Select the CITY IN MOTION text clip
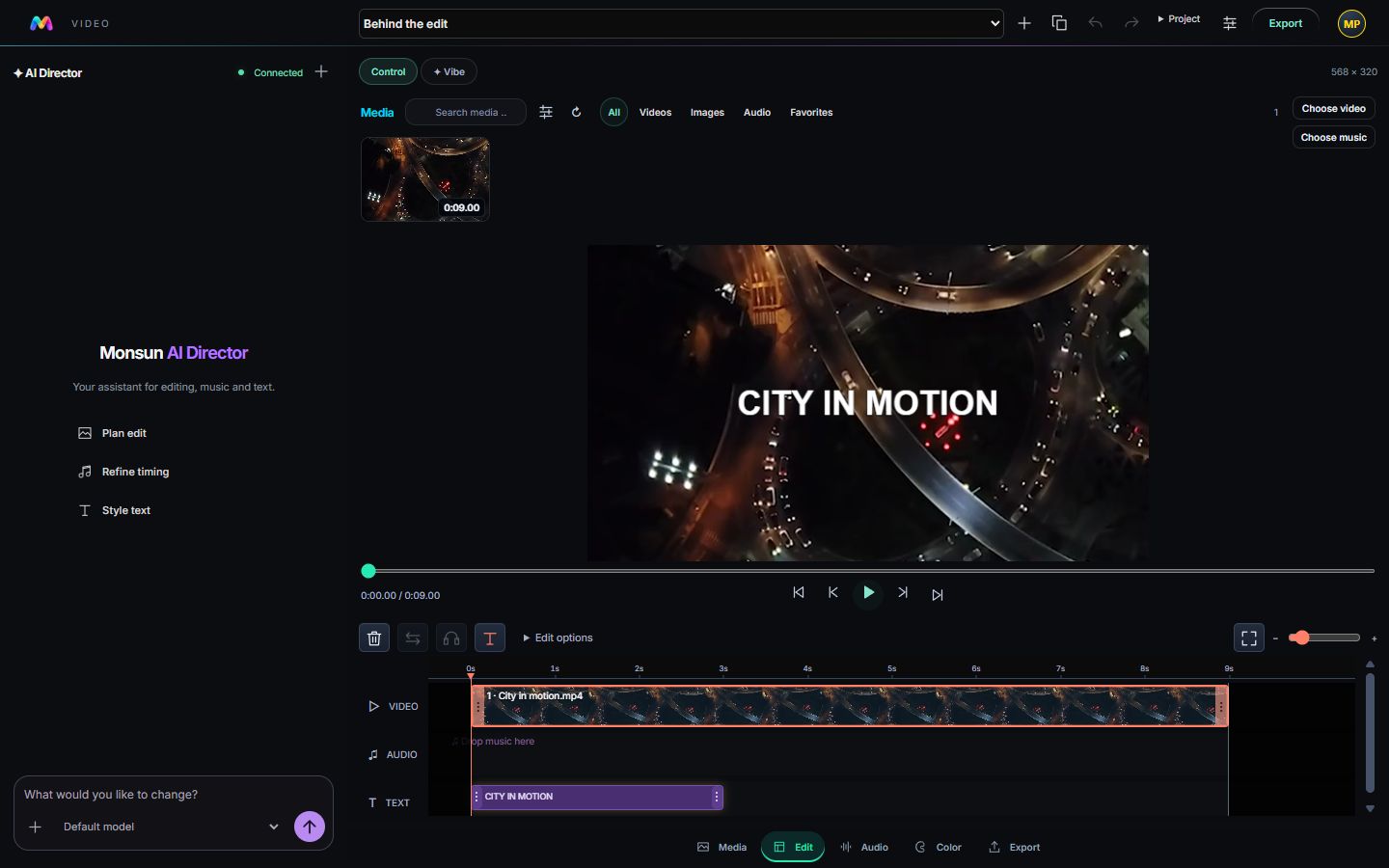The image size is (1389, 868). (597, 797)
